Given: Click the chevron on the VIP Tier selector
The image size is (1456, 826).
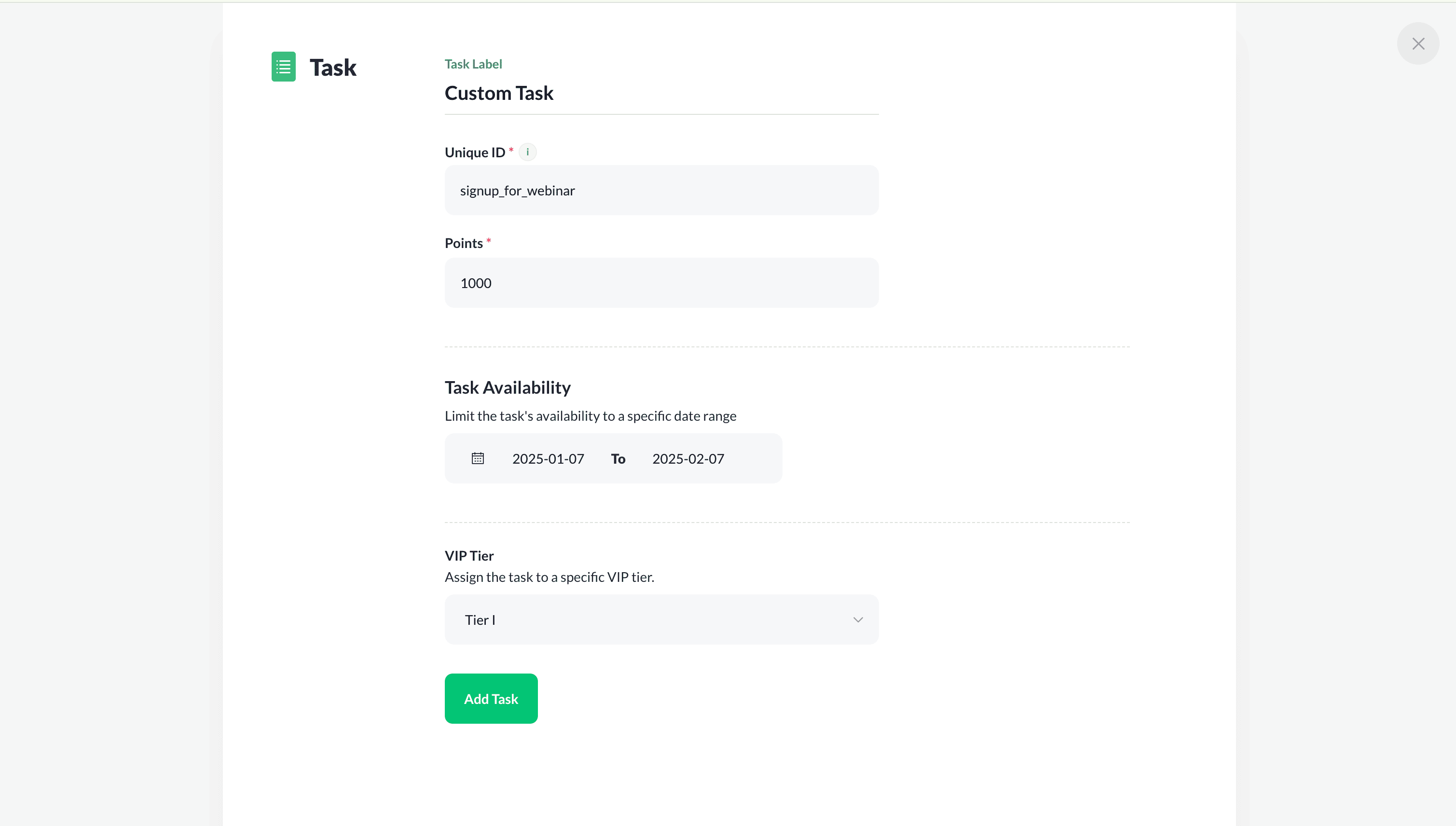Looking at the screenshot, I should [x=858, y=619].
